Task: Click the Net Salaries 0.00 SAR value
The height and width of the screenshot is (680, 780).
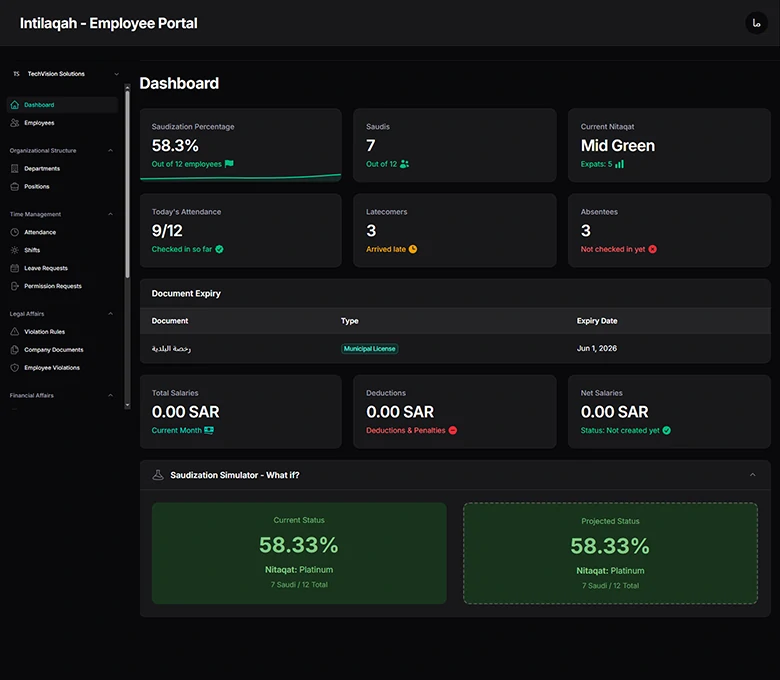Action: [614, 412]
